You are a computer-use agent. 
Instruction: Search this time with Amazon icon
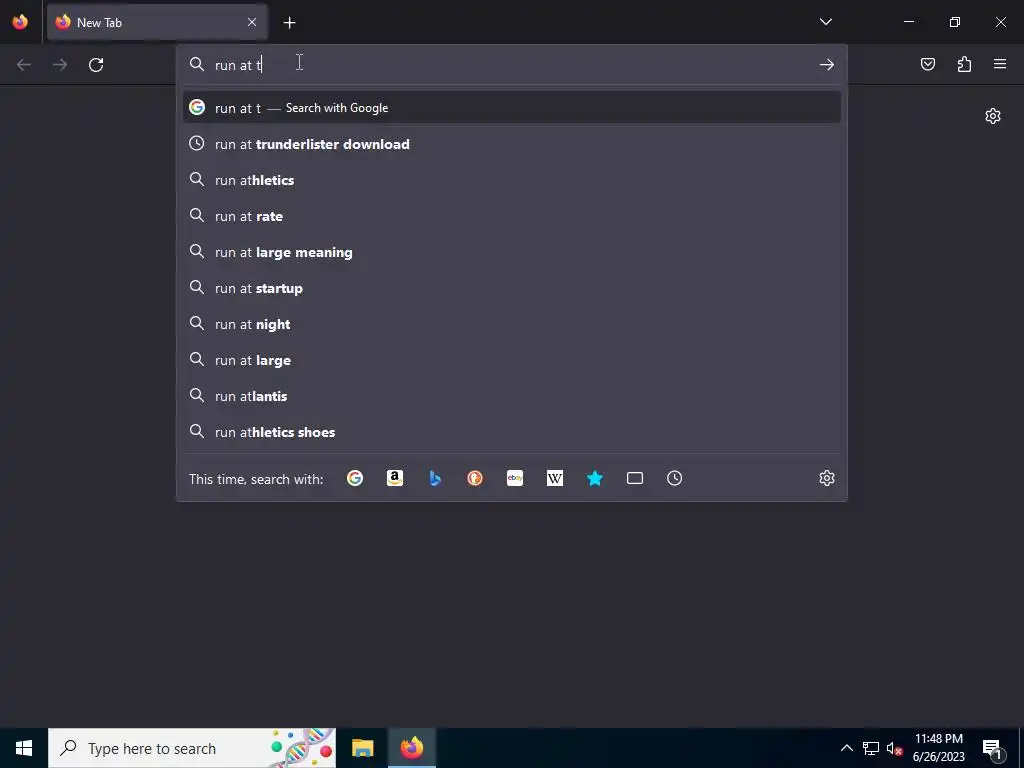point(394,479)
